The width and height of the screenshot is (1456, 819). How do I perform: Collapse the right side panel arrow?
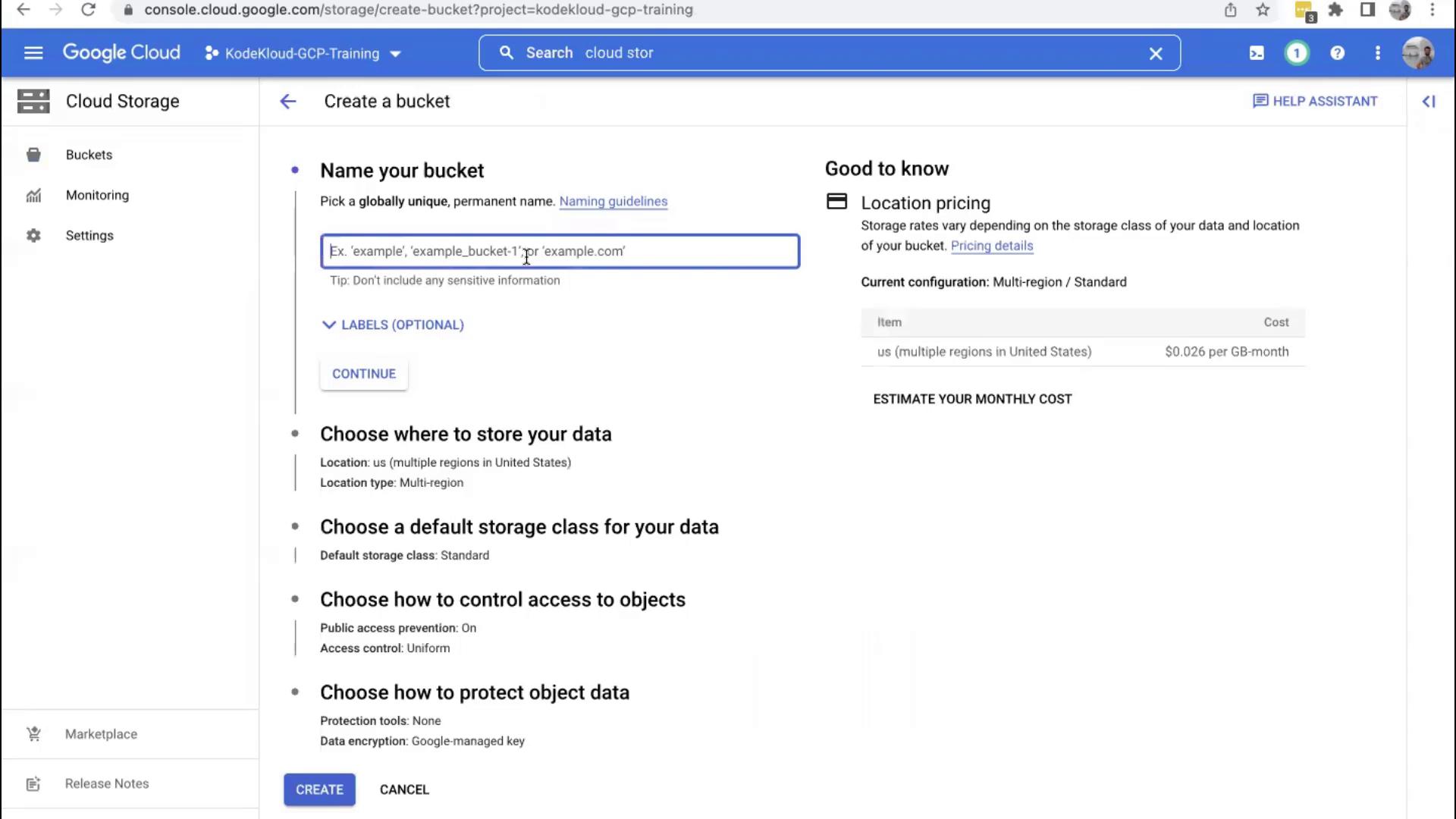[1429, 102]
